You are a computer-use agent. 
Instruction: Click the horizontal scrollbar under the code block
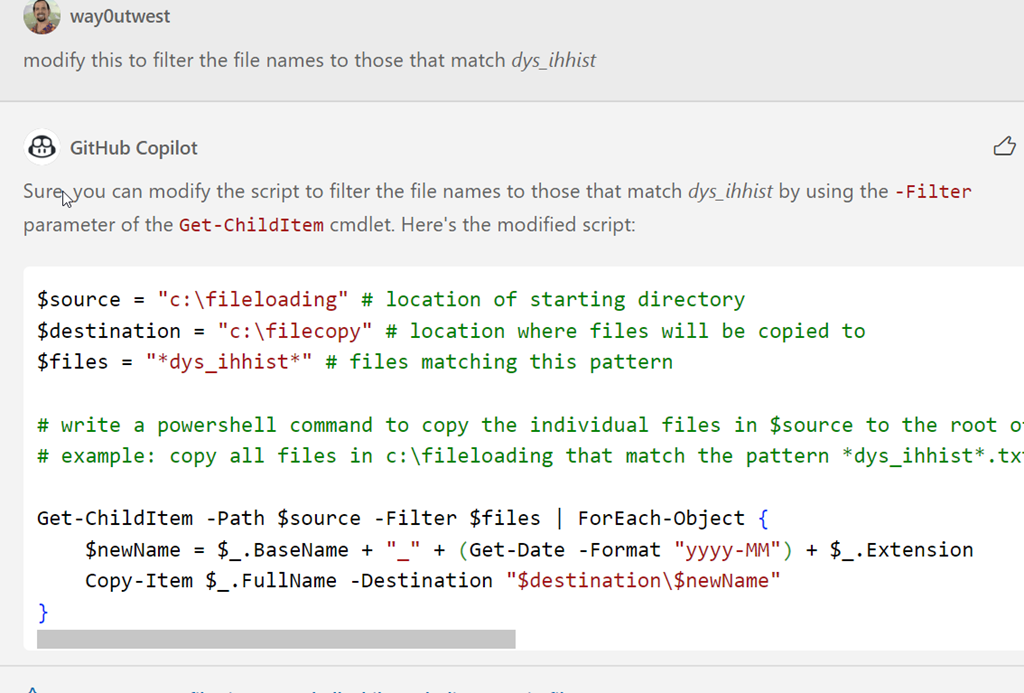pos(276,639)
